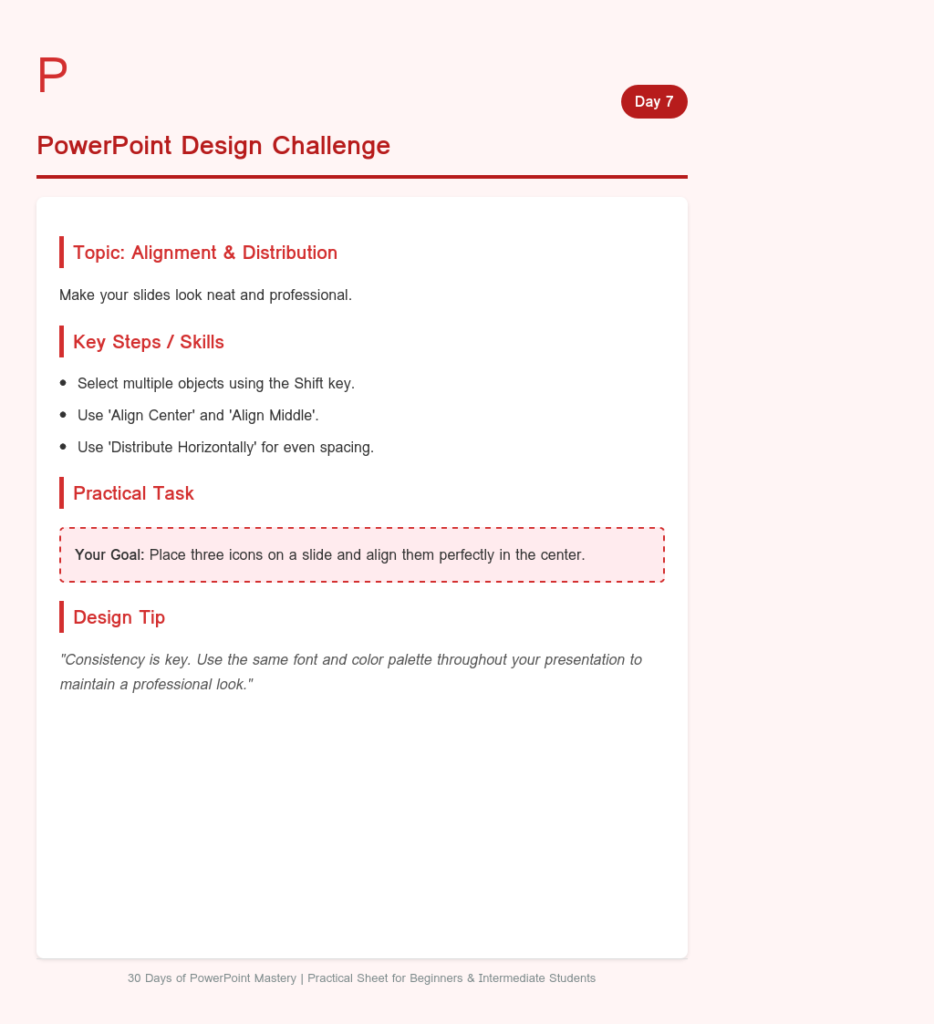The height and width of the screenshot is (1024, 934).
Task: Click the dashed pink goal box
Action: (x=362, y=554)
